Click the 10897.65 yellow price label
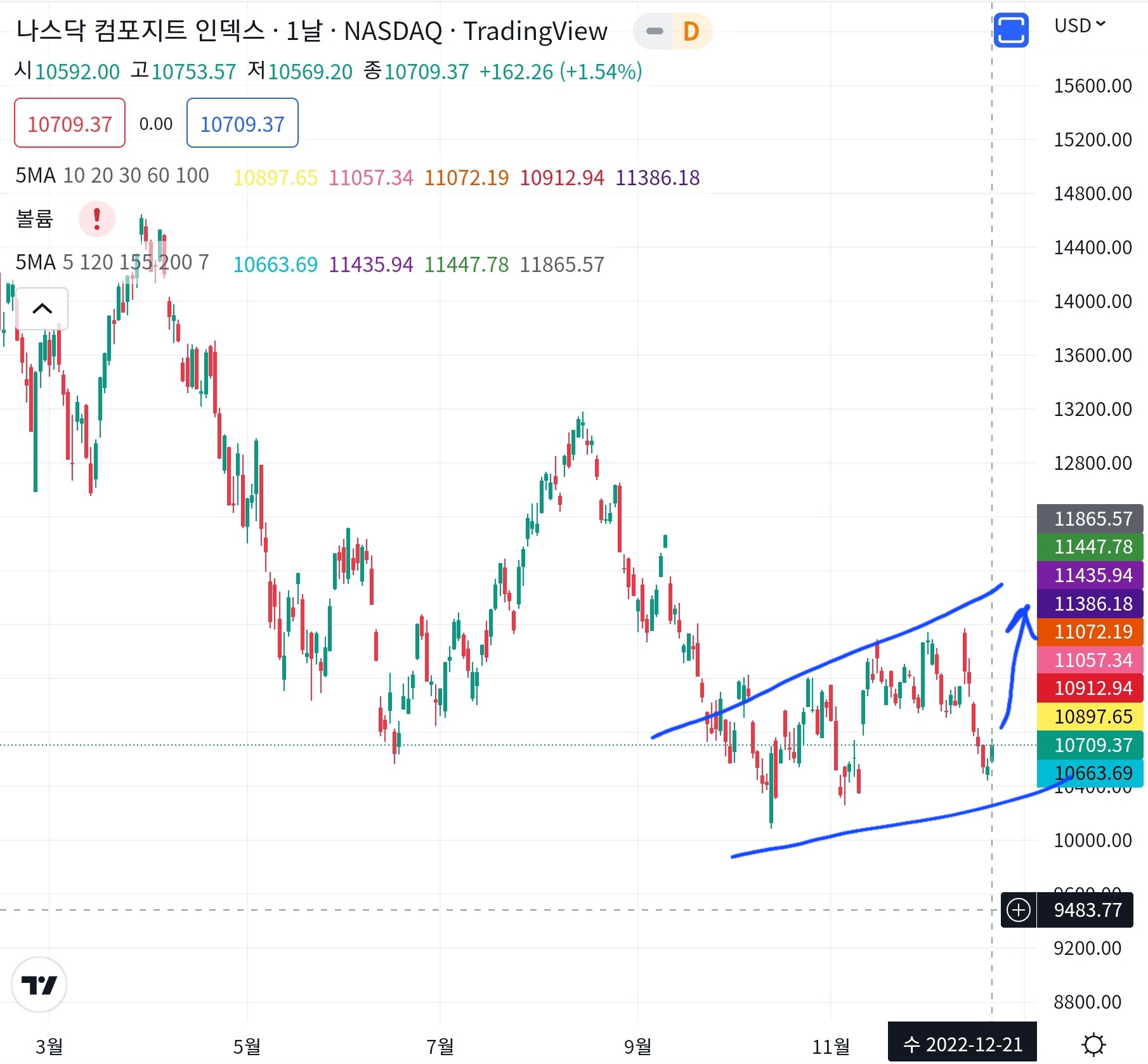Viewport: 1148px width, 1064px height. point(1090,717)
